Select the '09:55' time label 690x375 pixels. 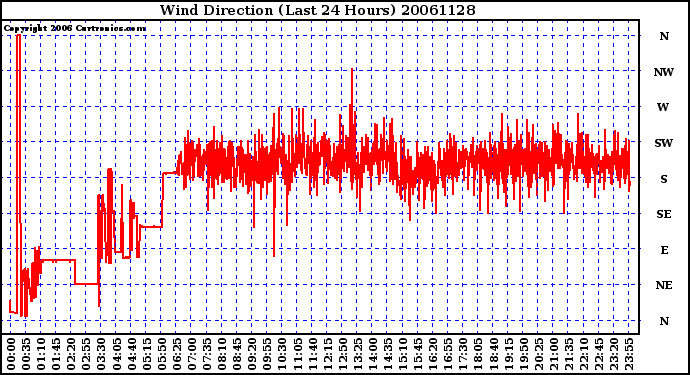point(267,355)
